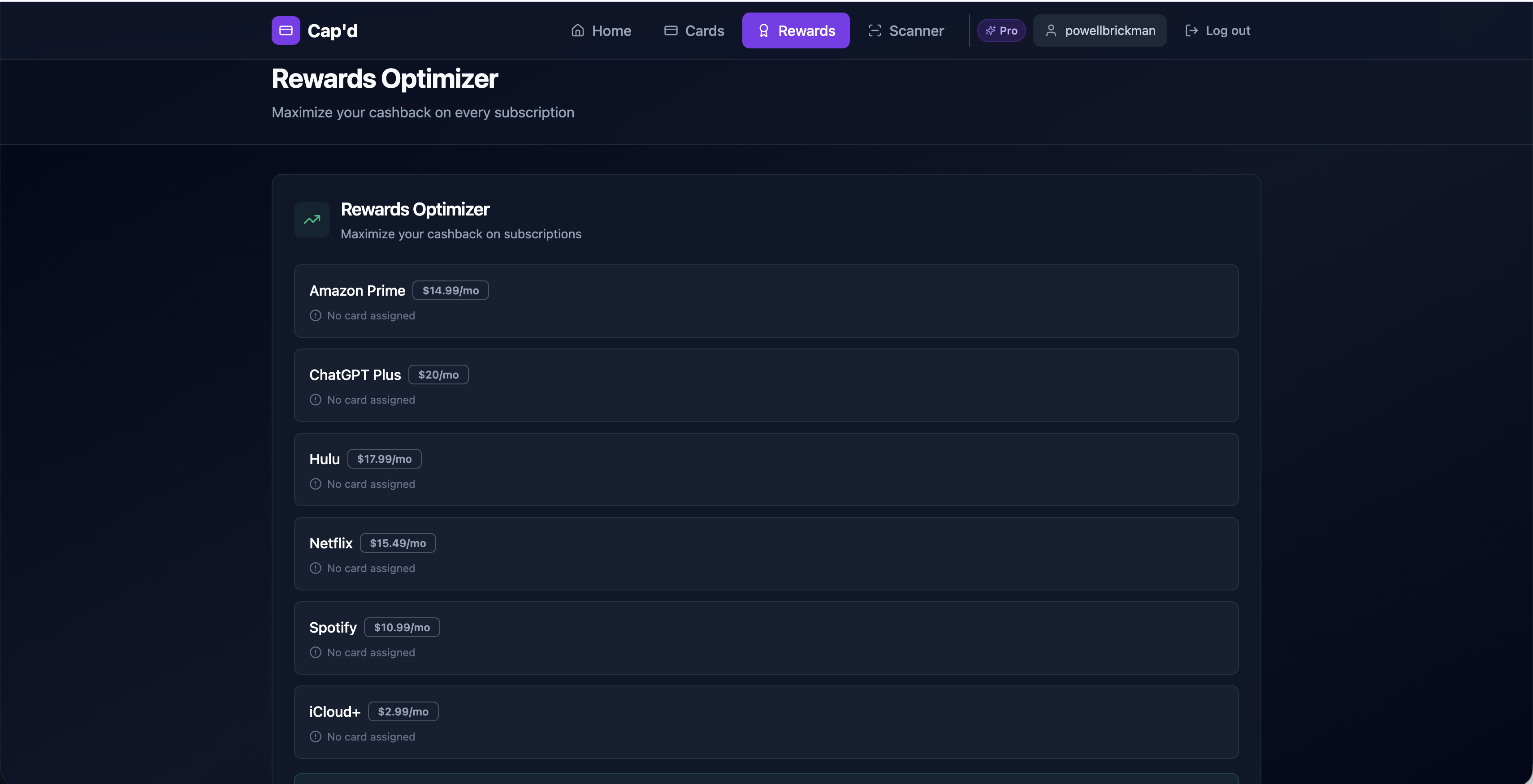1533x784 pixels.
Task: Select the Rewards tab
Action: [x=796, y=30]
